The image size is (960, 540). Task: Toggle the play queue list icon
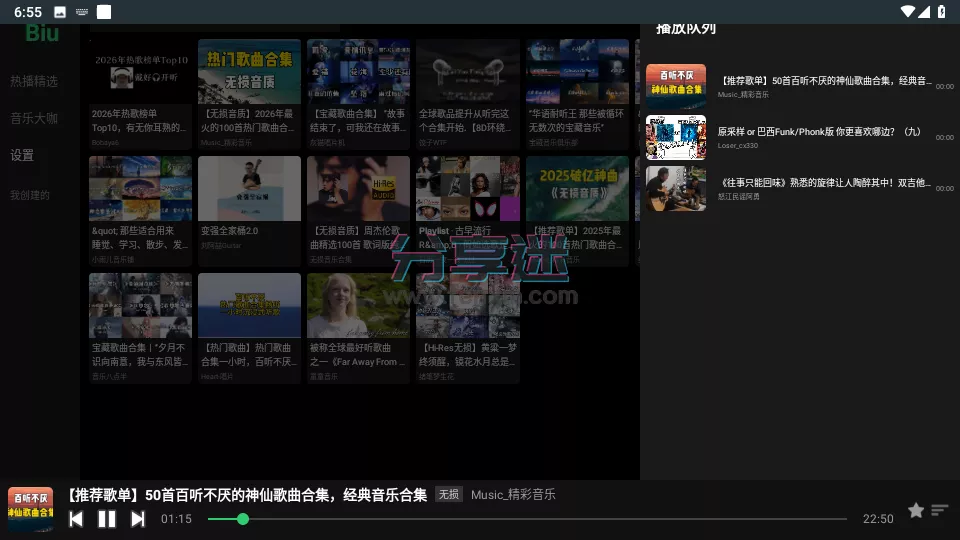point(940,510)
